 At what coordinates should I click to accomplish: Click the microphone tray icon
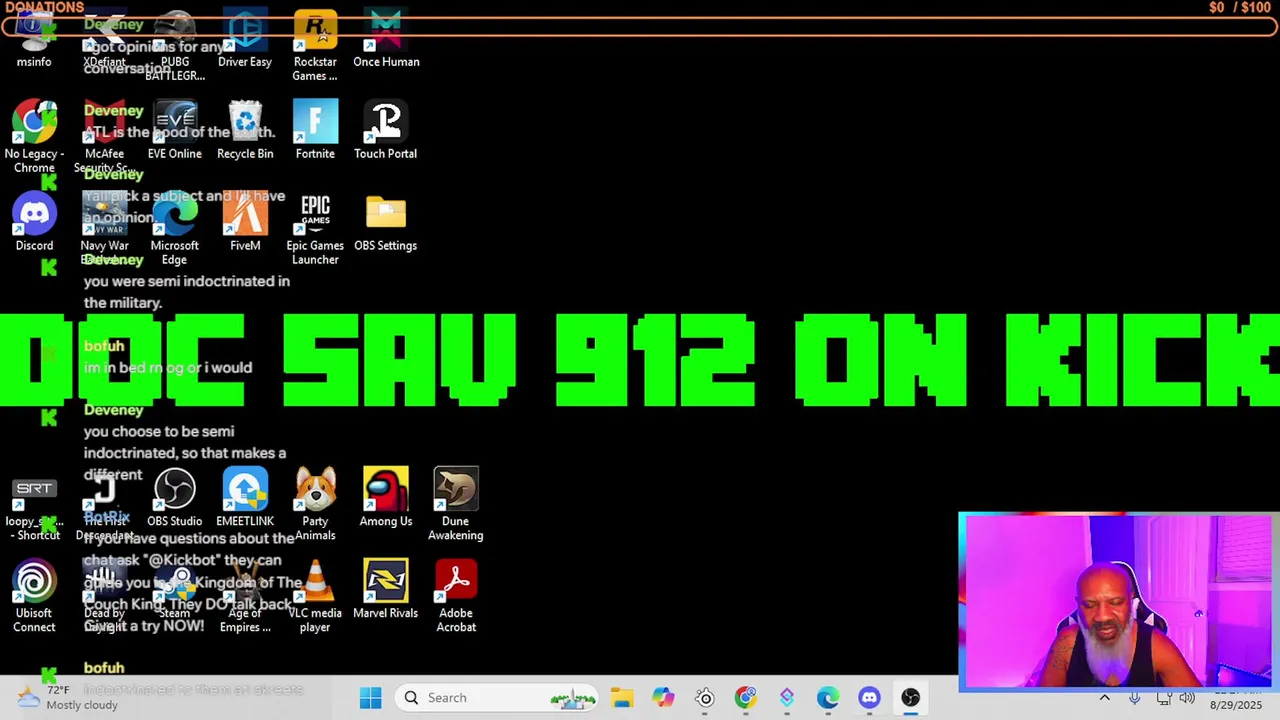[x=1134, y=698]
